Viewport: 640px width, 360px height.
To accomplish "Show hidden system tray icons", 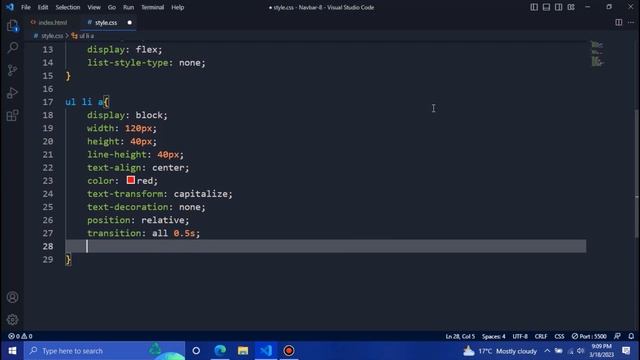I will tap(547, 351).
